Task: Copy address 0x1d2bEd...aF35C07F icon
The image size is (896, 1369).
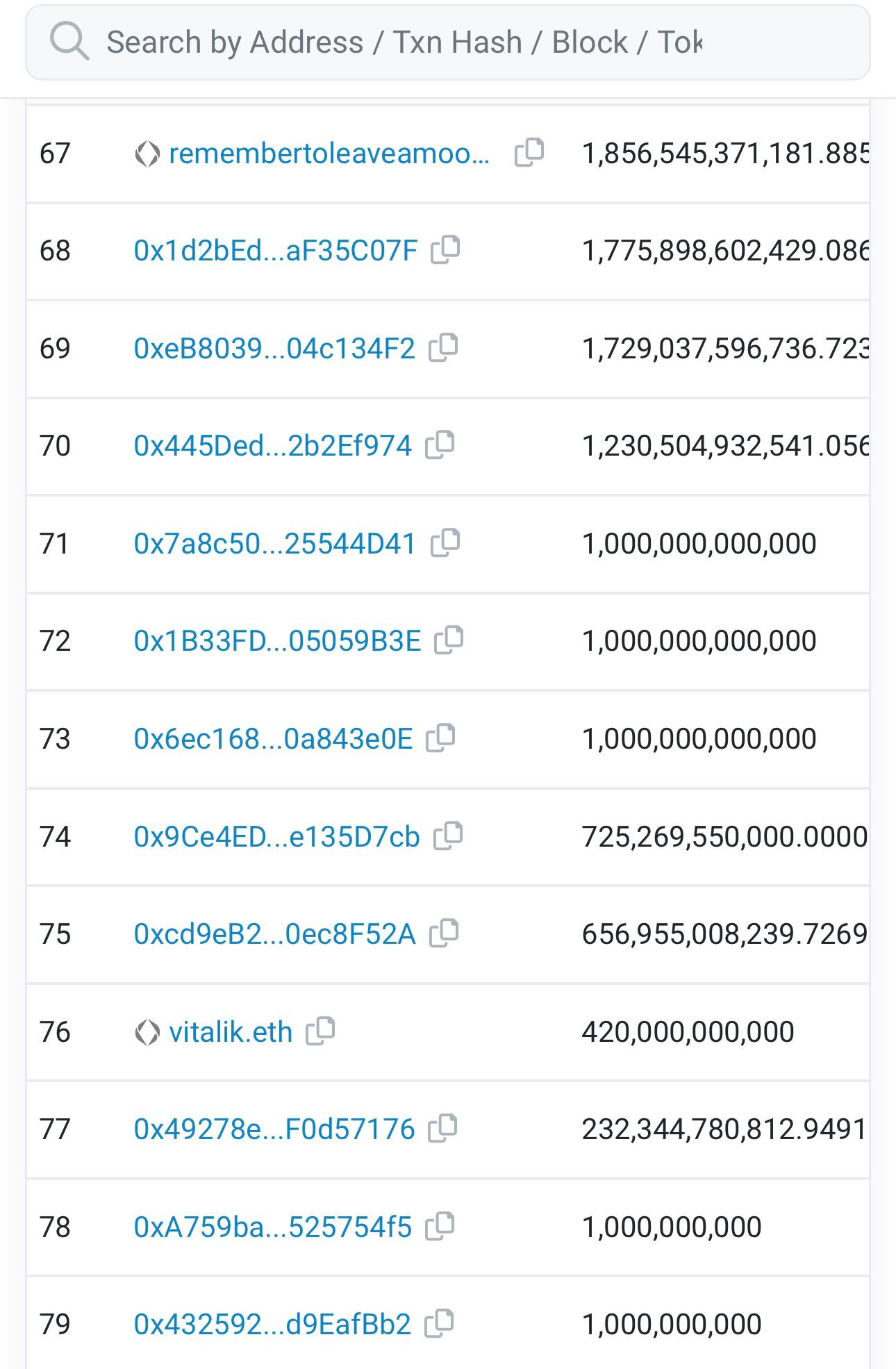Action: (445, 250)
